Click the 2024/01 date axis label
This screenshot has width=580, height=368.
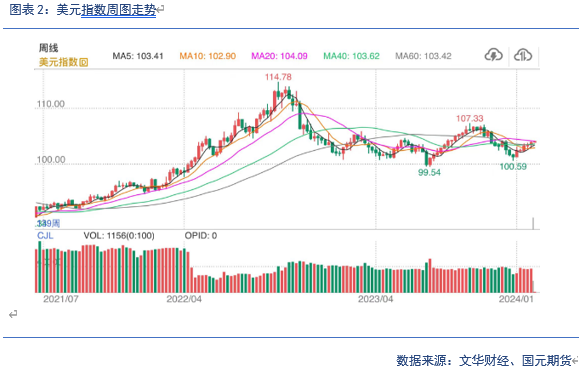(516, 299)
